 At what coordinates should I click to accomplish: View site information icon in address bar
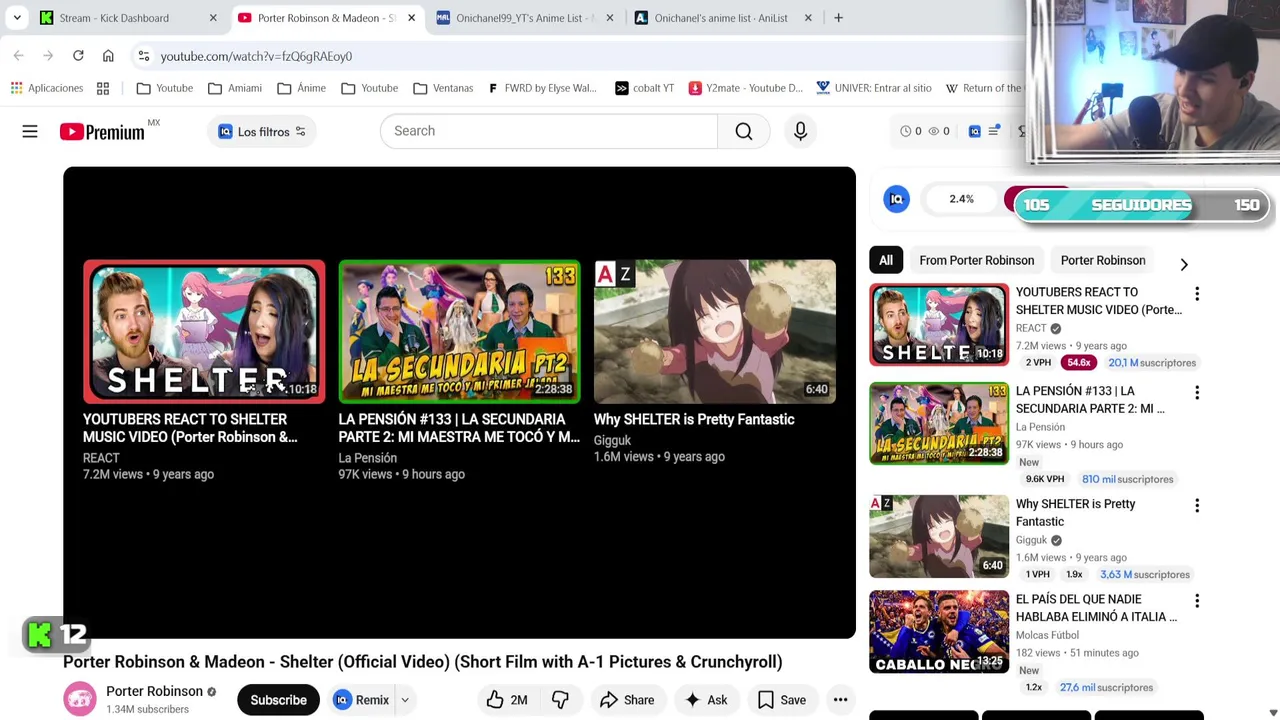144,56
